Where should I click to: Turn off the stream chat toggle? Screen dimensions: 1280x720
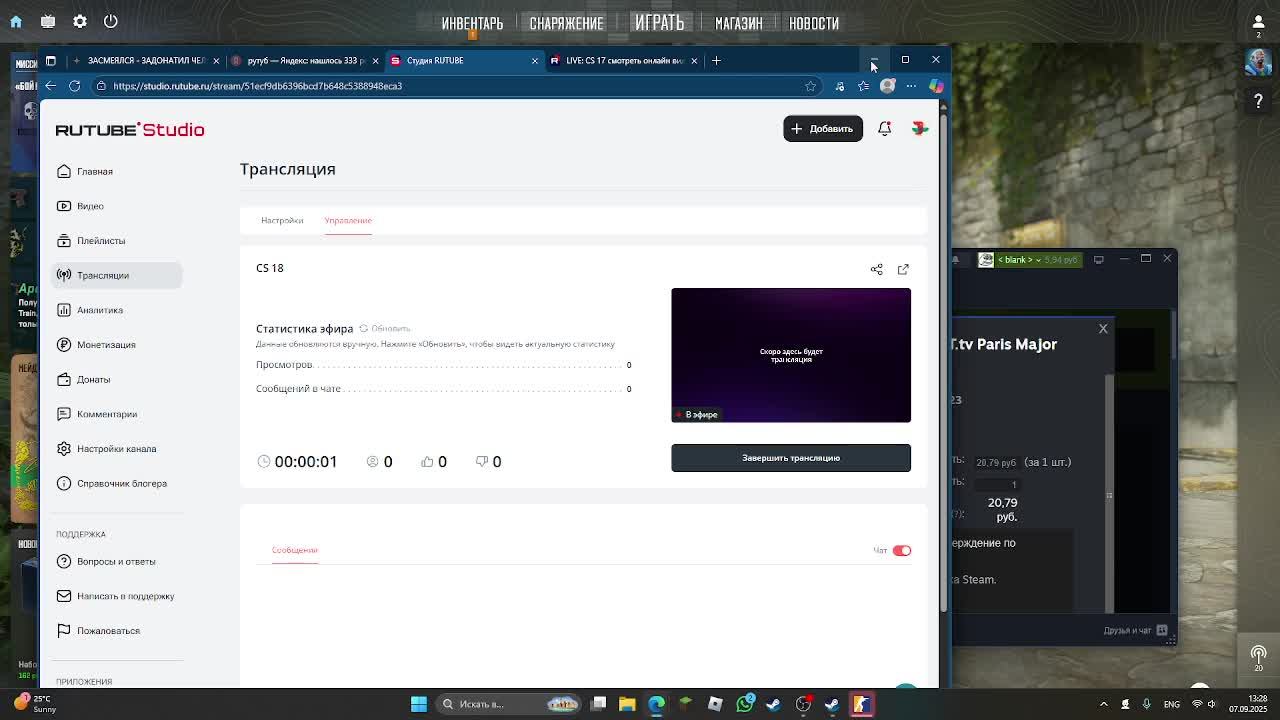click(x=902, y=550)
